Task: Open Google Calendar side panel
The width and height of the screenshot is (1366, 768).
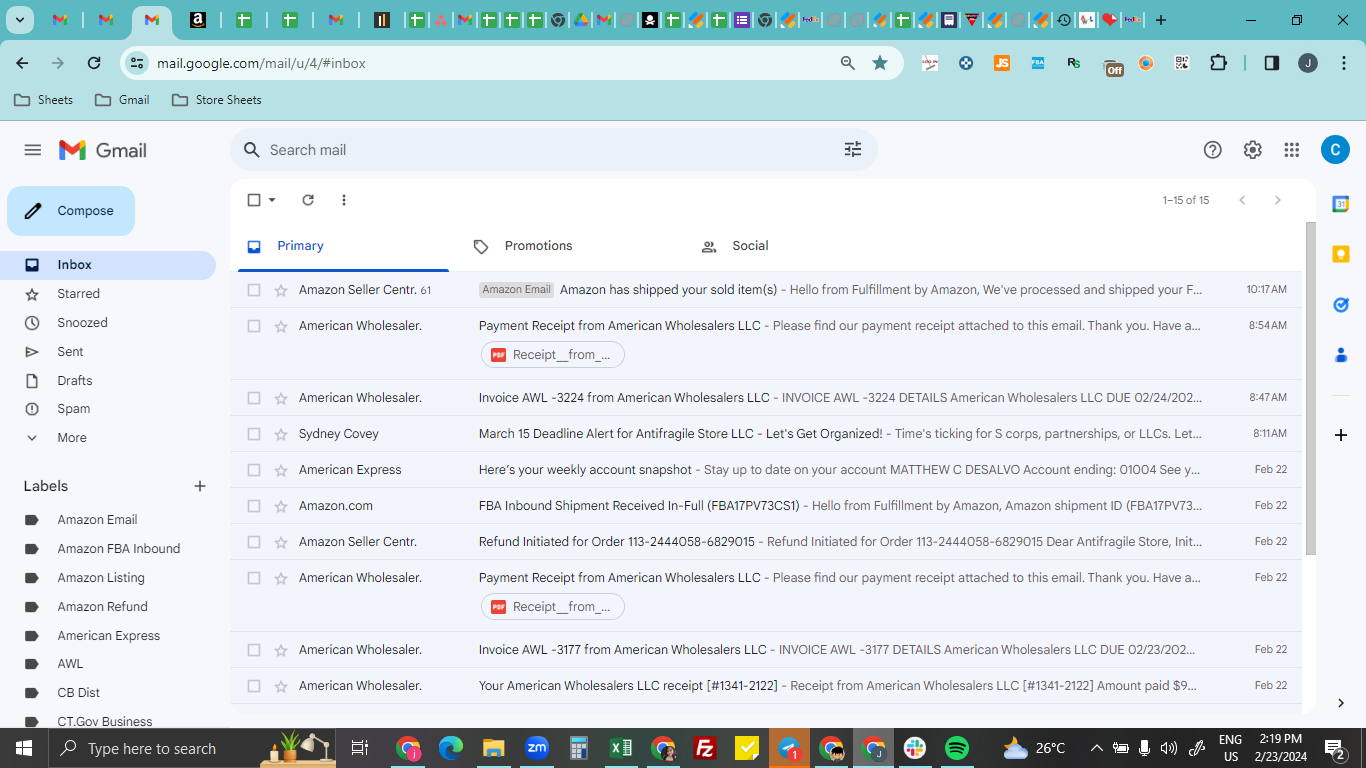Action: (1341, 204)
